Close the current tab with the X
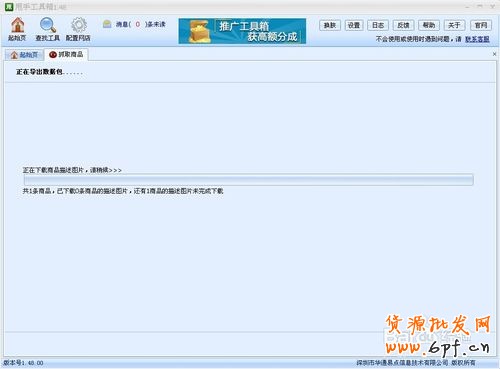 pos(494,54)
